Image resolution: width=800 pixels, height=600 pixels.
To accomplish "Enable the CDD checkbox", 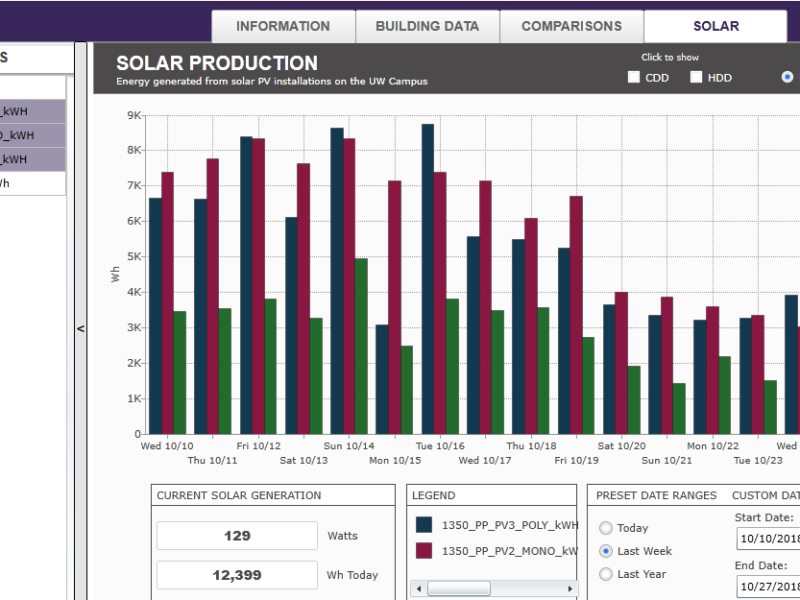I will click(634, 77).
